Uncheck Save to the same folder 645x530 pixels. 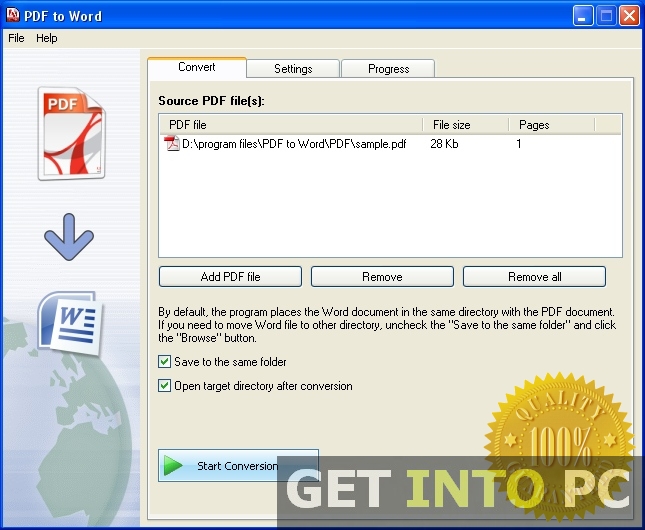tap(165, 362)
